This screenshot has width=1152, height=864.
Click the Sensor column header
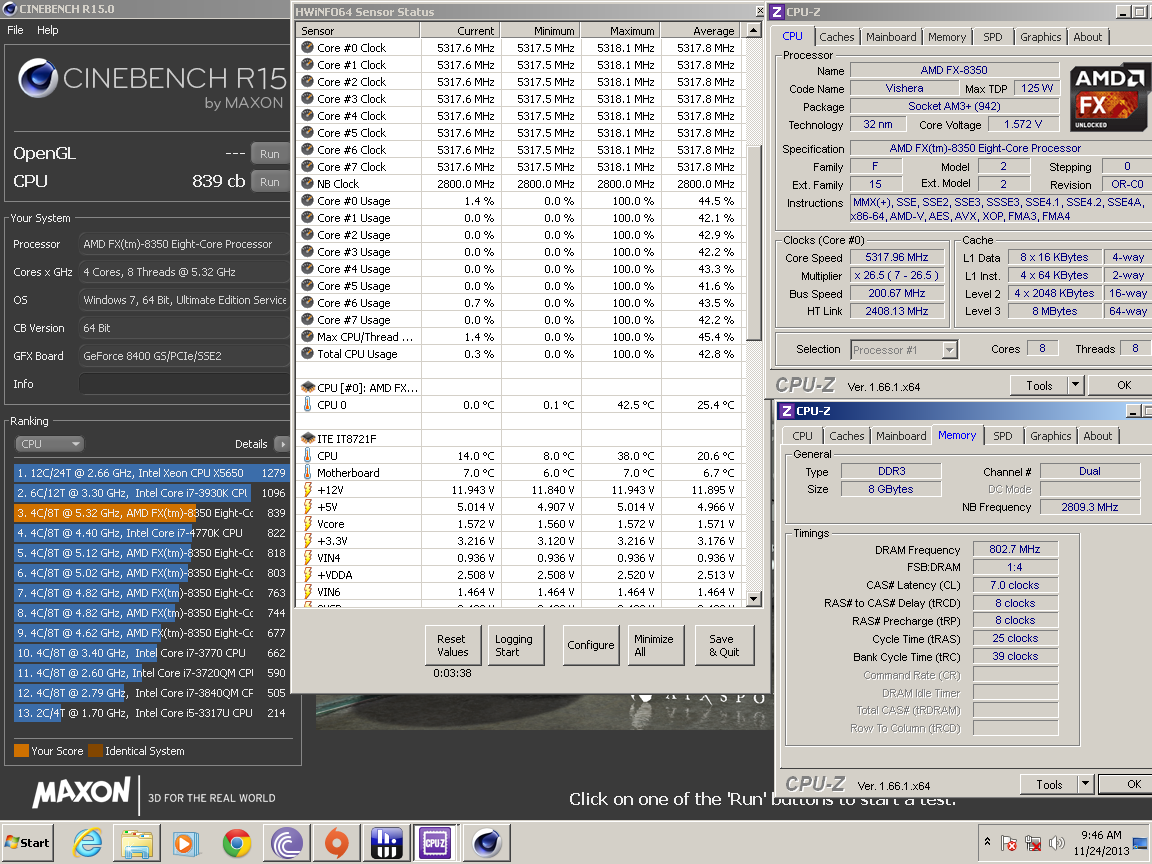[x=358, y=30]
